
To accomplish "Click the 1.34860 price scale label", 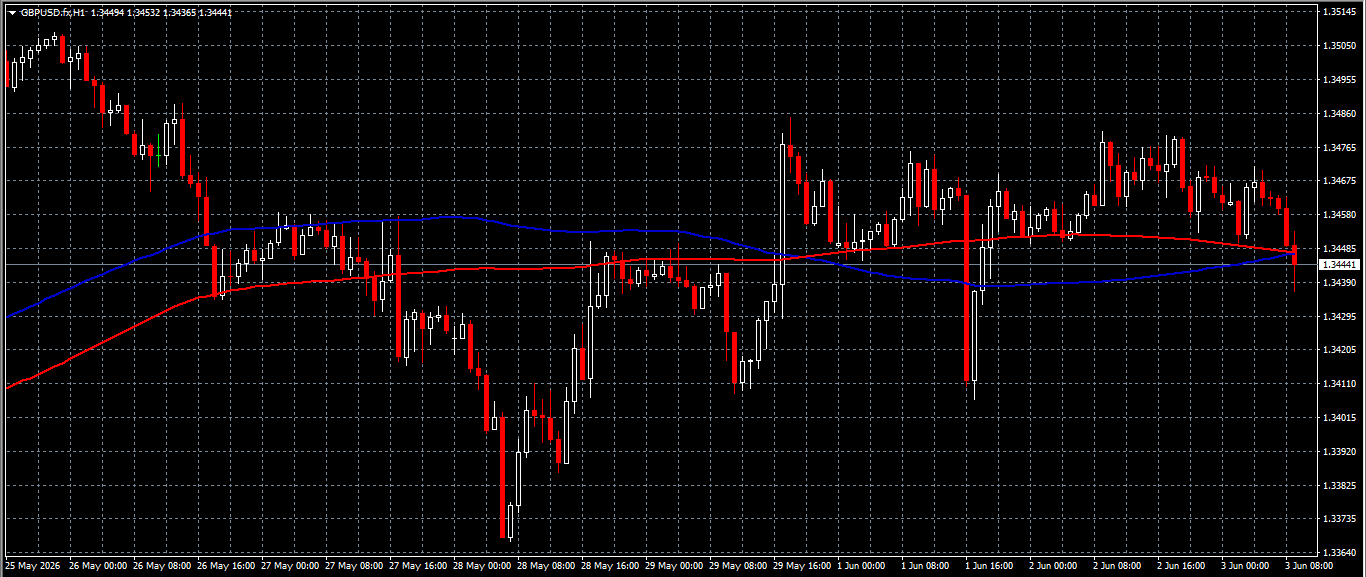I will pos(1339,114).
